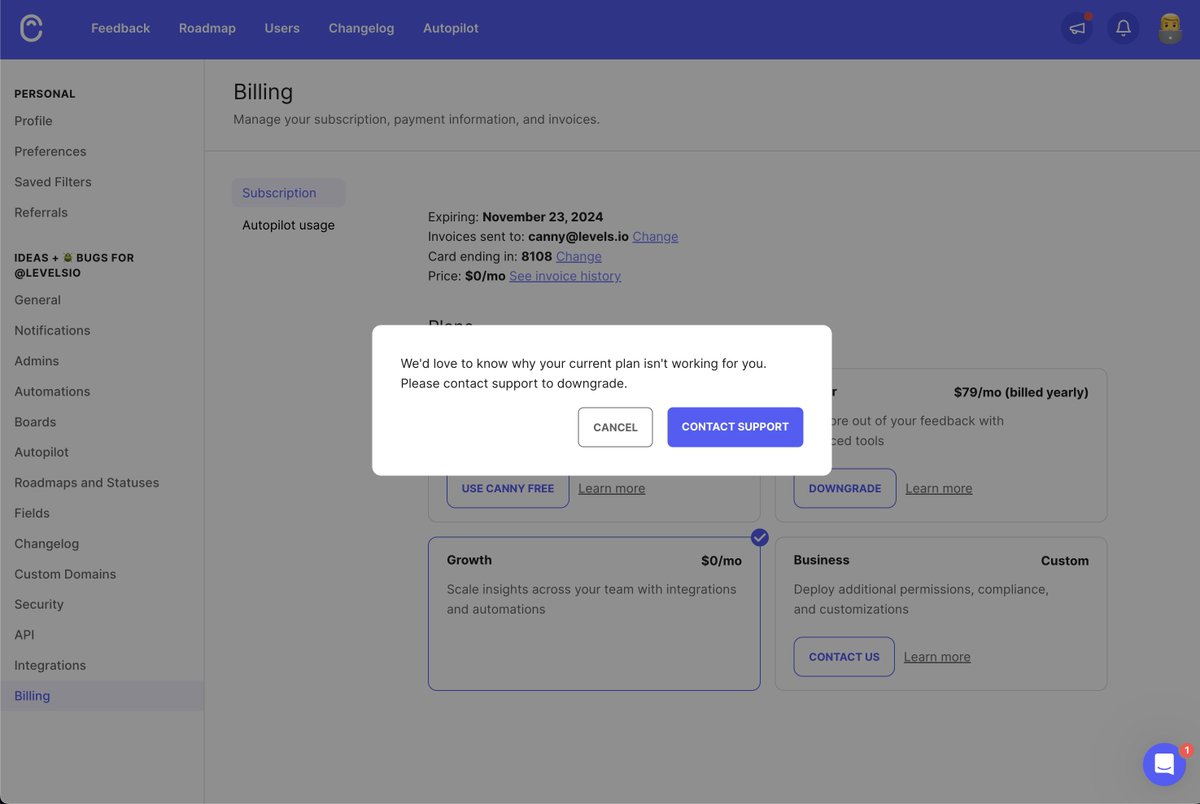
Task: Open the Users tab
Action: tap(282, 28)
